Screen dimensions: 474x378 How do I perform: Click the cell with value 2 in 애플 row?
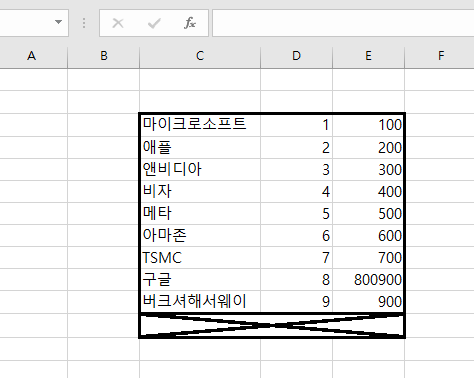point(296,147)
